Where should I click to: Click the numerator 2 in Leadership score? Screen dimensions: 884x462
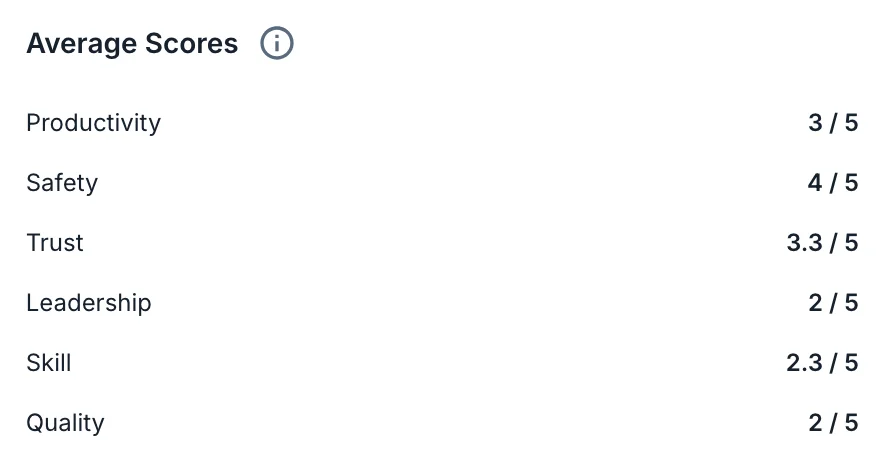815,303
